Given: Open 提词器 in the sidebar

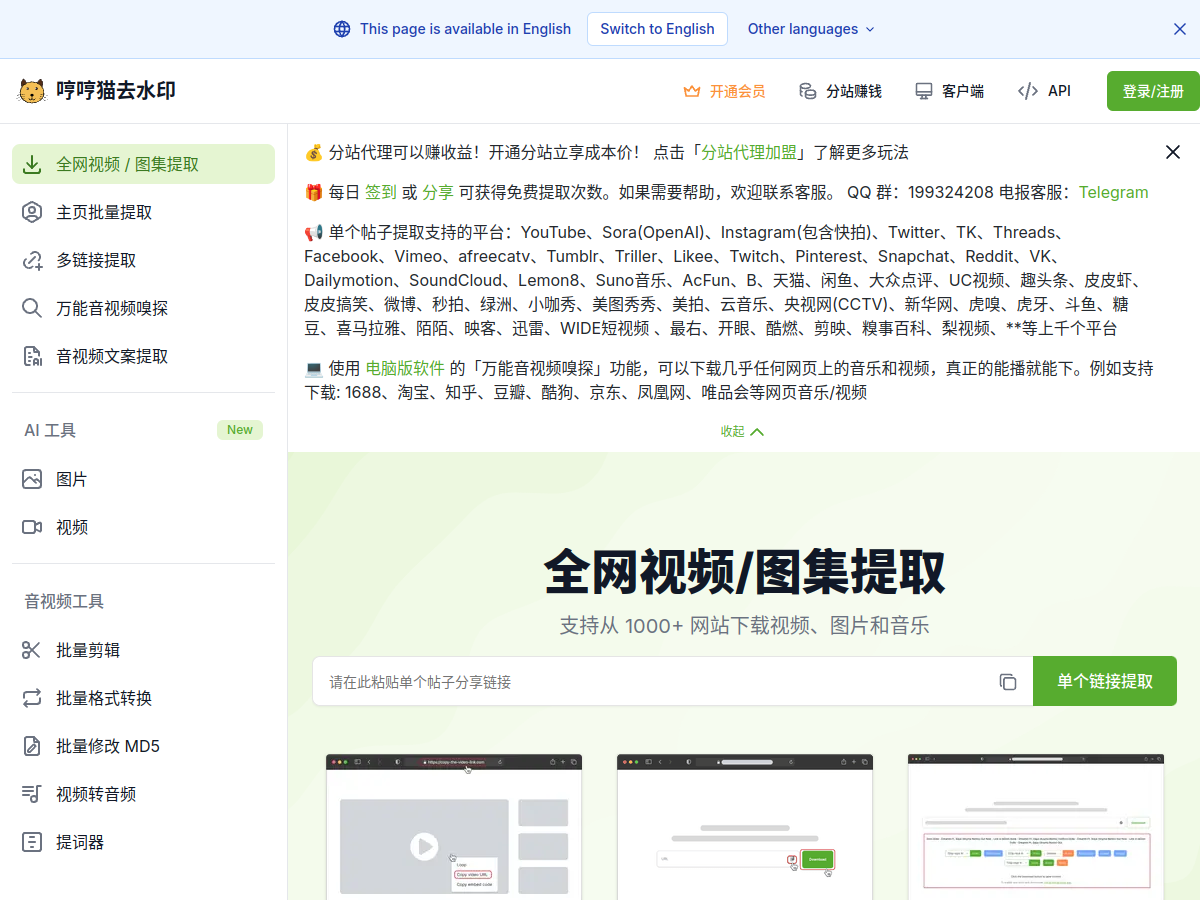Looking at the screenshot, I should (143, 842).
